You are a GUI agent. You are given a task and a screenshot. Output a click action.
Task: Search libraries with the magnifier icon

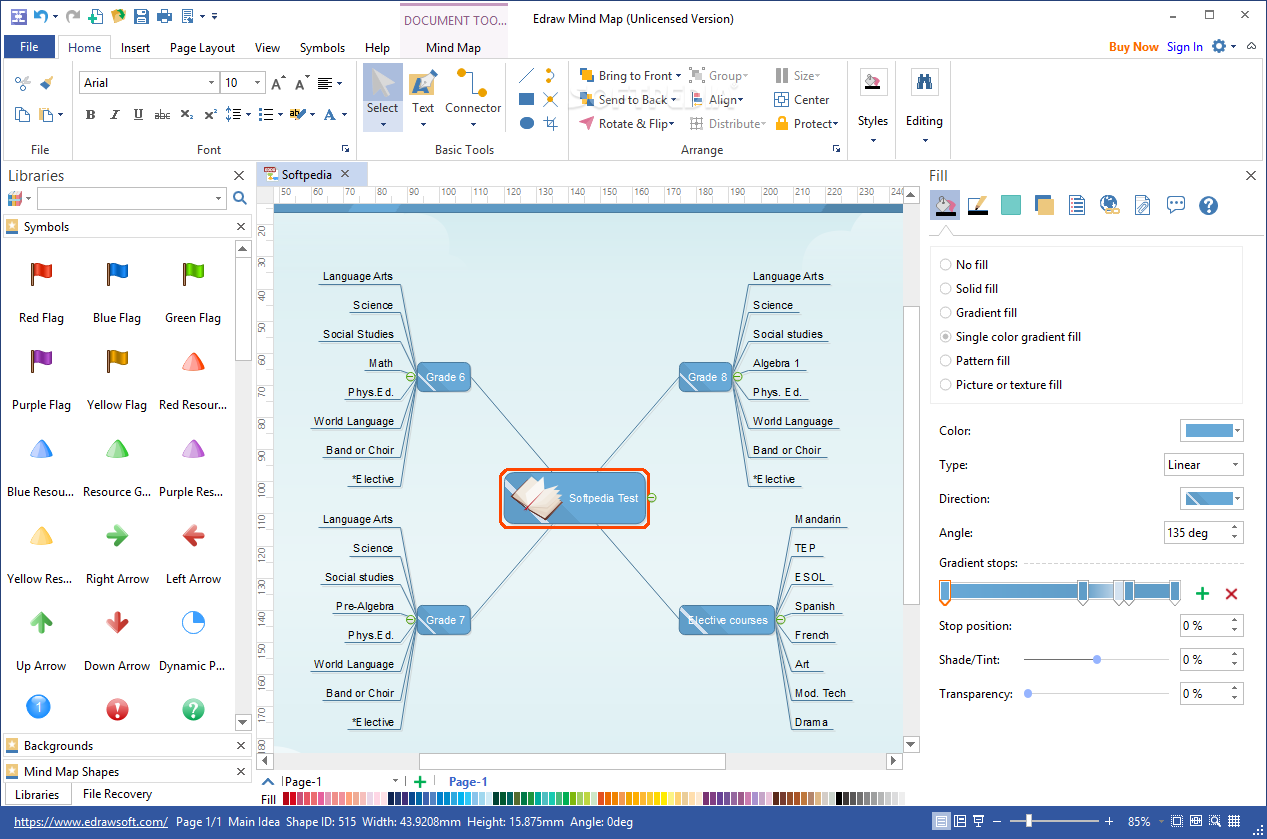coord(240,198)
